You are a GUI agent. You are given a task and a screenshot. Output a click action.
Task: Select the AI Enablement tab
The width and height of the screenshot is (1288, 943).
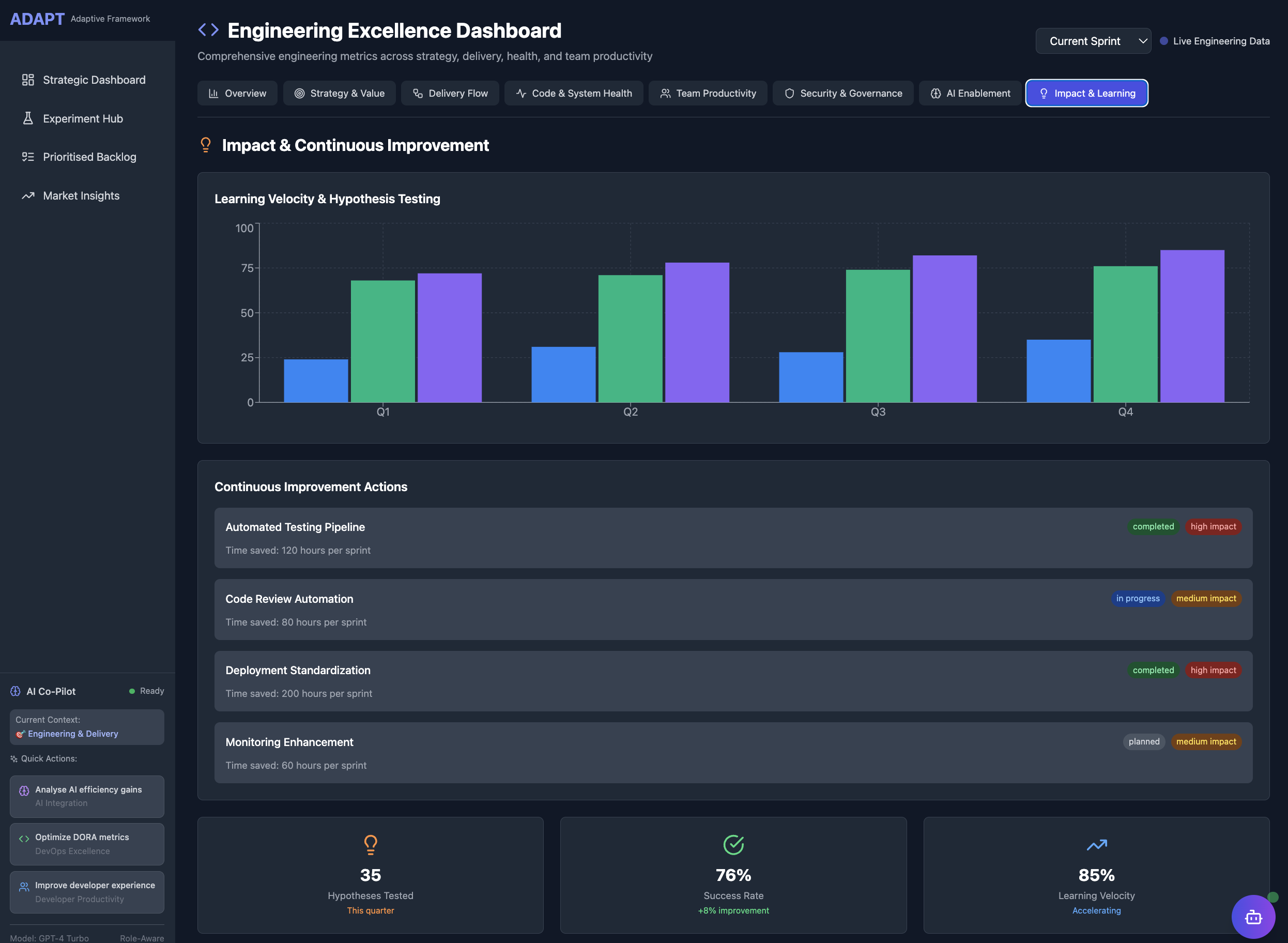[970, 93]
